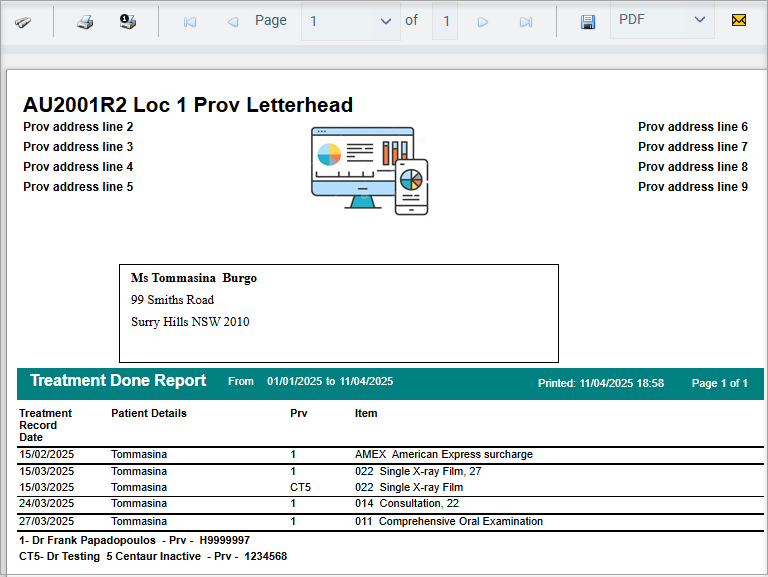Click 'Patient Details' column header
The image size is (768, 577).
point(149,413)
